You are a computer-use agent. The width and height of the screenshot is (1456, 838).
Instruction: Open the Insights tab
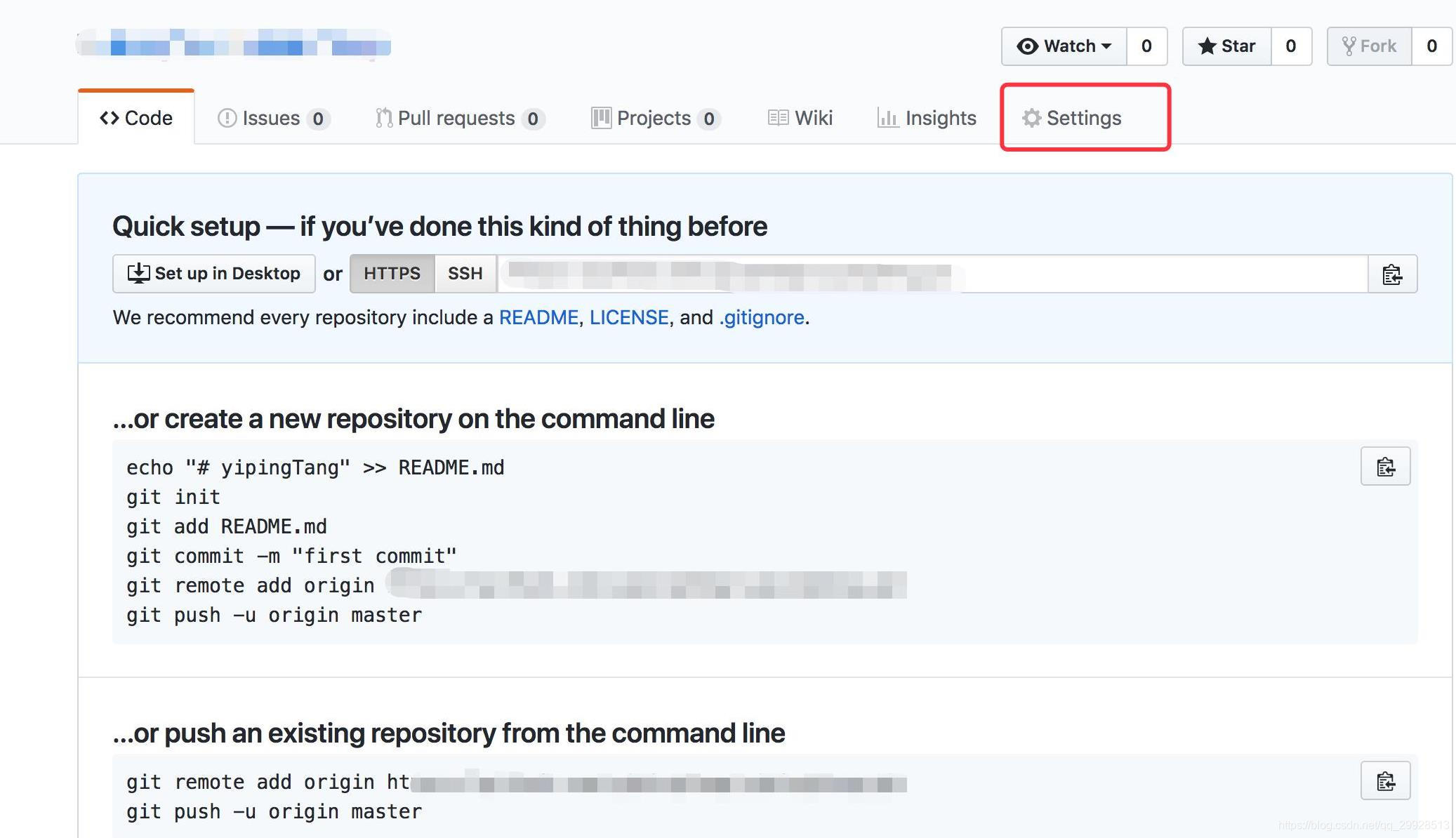[x=927, y=118]
